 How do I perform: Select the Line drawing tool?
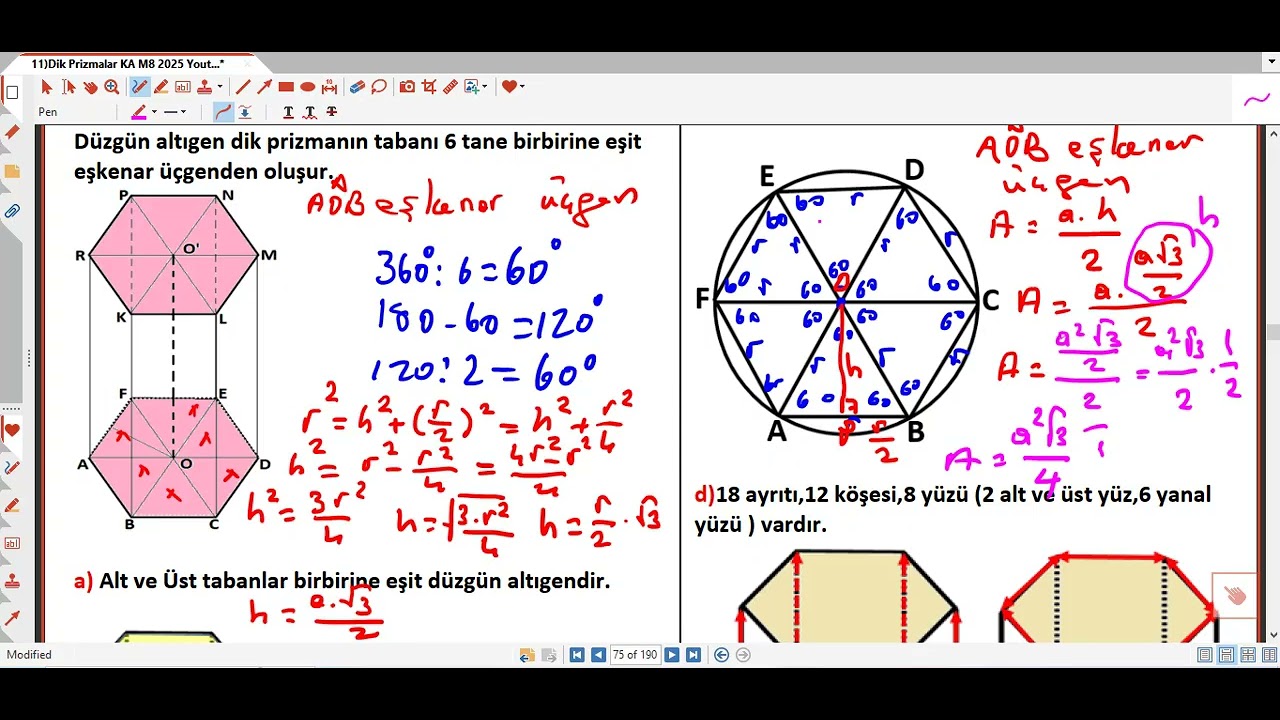242,87
